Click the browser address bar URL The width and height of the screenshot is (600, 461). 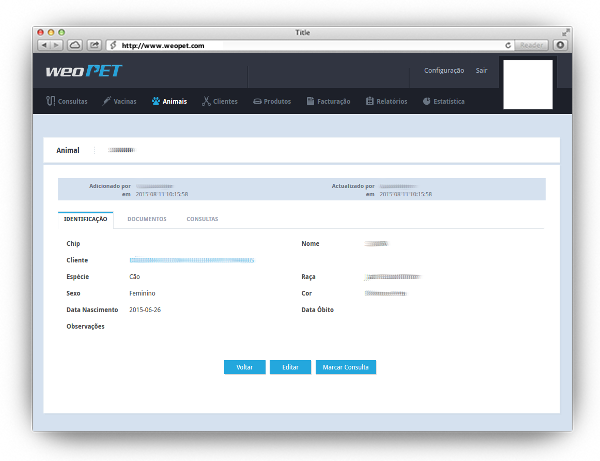point(300,45)
